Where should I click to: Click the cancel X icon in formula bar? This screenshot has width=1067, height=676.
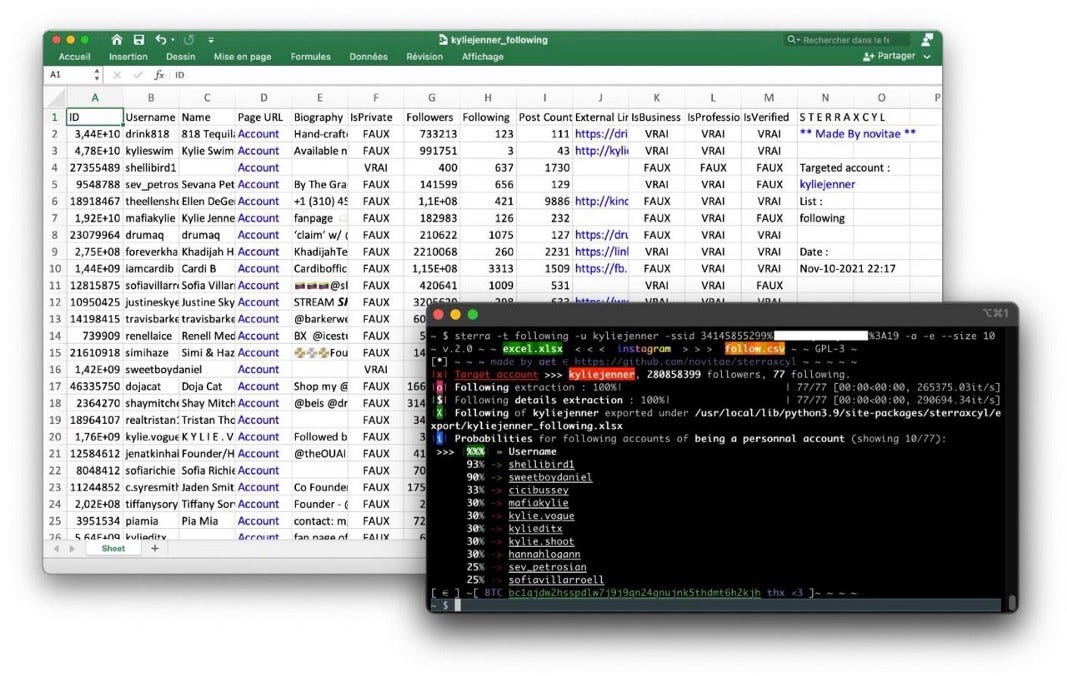pyautogui.click(x=117, y=75)
